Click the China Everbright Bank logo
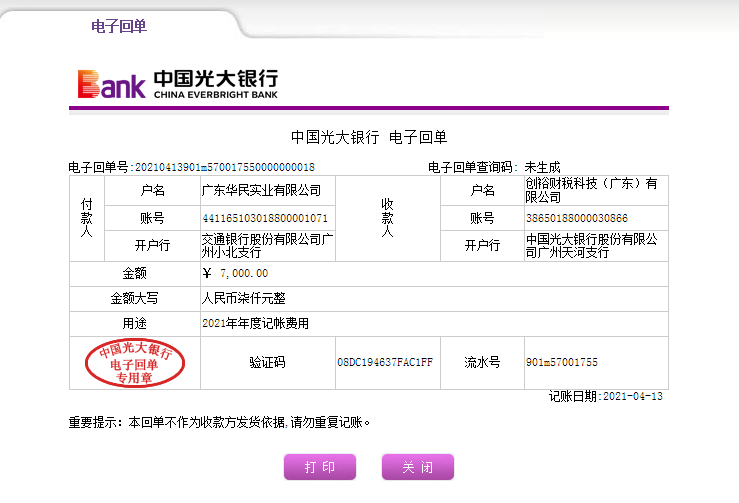Viewport: 739px width, 503px height. (178, 84)
